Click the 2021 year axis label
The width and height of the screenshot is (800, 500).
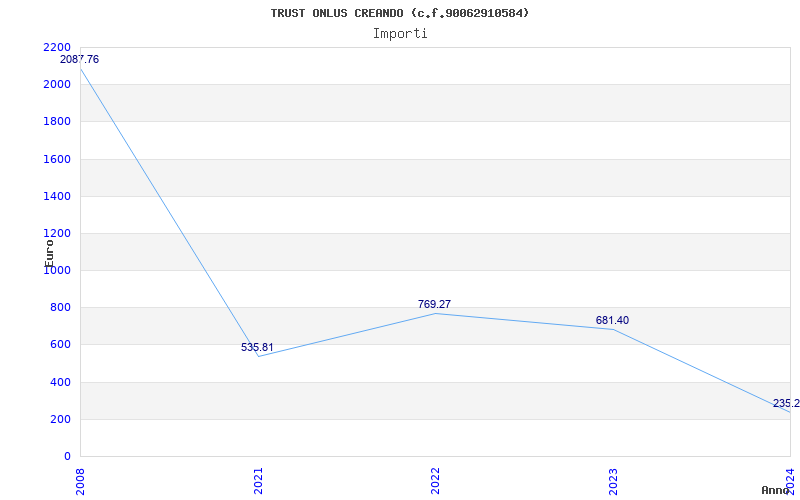pyautogui.click(x=258, y=481)
